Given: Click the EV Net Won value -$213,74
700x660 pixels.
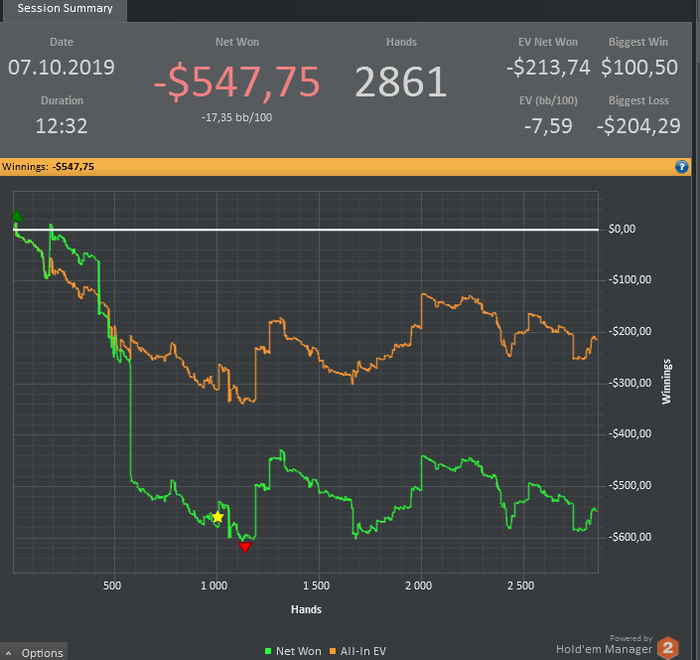Looking at the screenshot, I should pos(548,67).
